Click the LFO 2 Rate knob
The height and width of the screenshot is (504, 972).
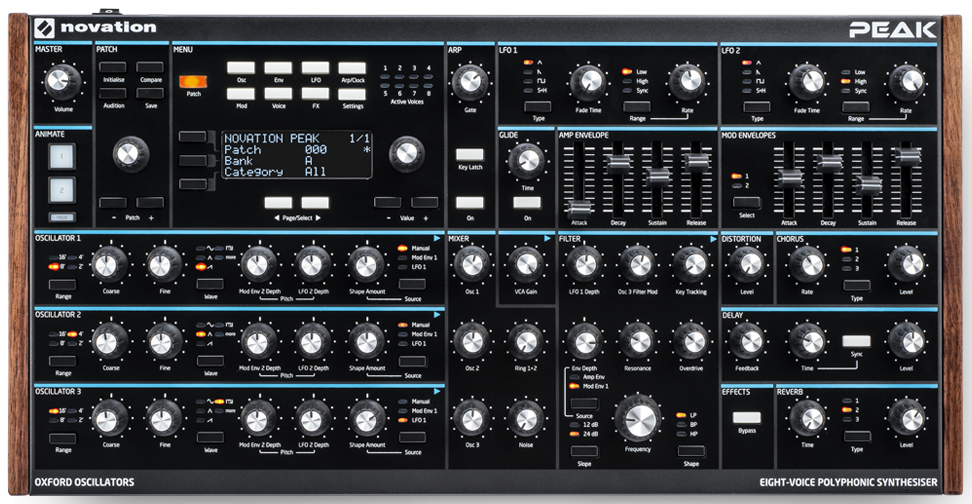click(906, 82)
